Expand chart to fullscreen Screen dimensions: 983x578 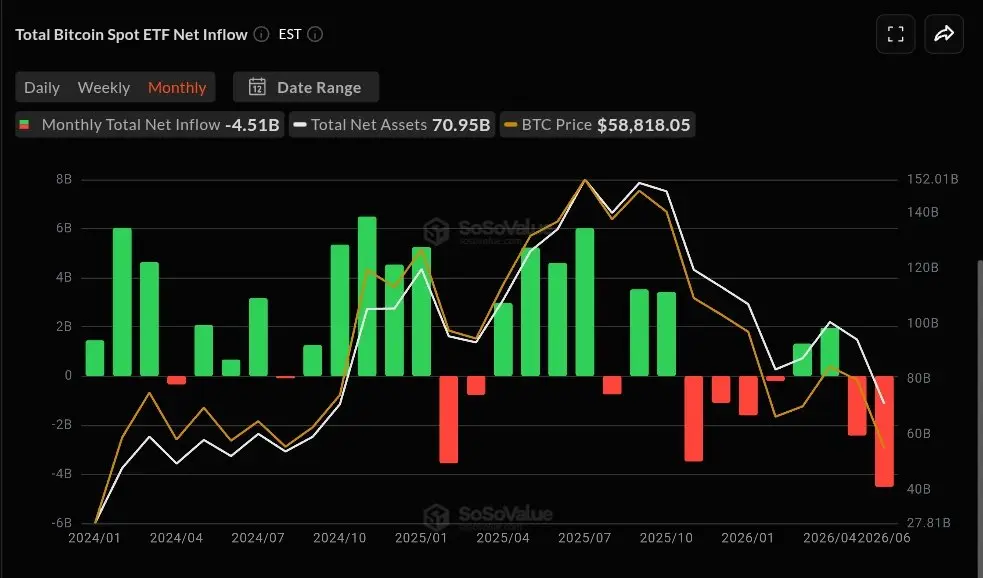[x=896, y=34]
